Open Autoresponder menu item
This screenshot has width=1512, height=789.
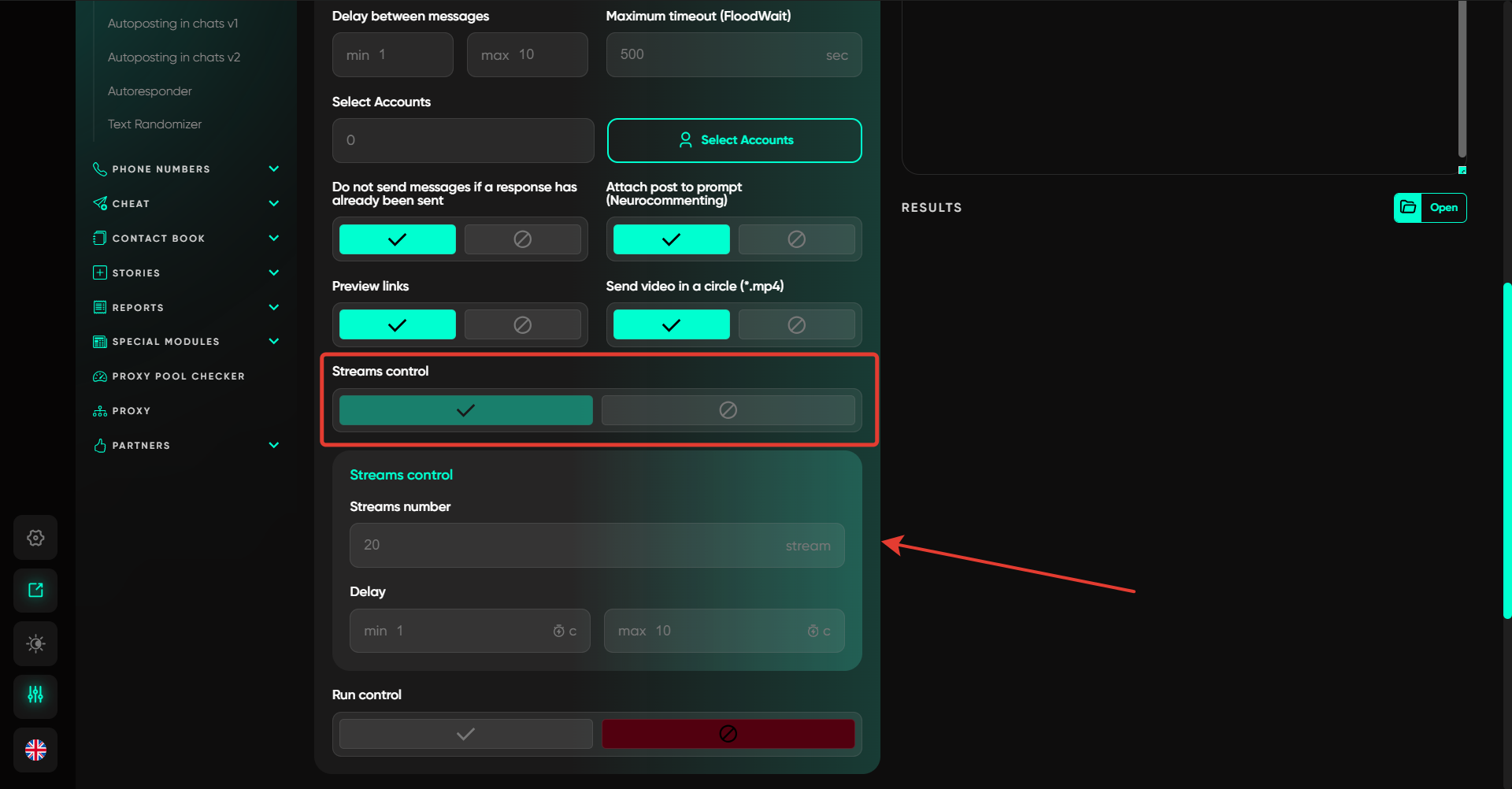pyautogui.click(x=150, y=91)
